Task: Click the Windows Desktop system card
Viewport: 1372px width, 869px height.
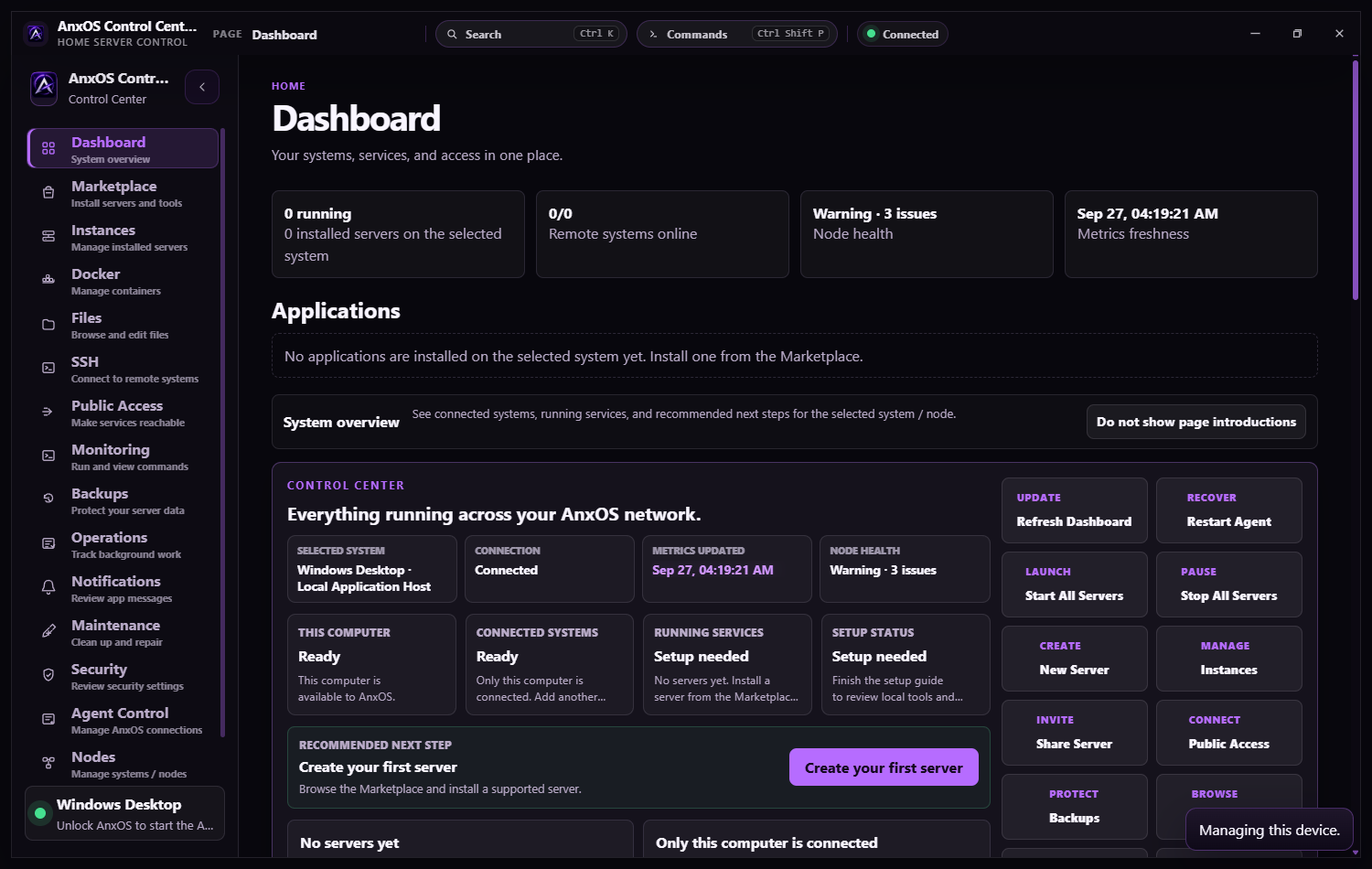Action: pyautogui.click(x=124, y=813)
